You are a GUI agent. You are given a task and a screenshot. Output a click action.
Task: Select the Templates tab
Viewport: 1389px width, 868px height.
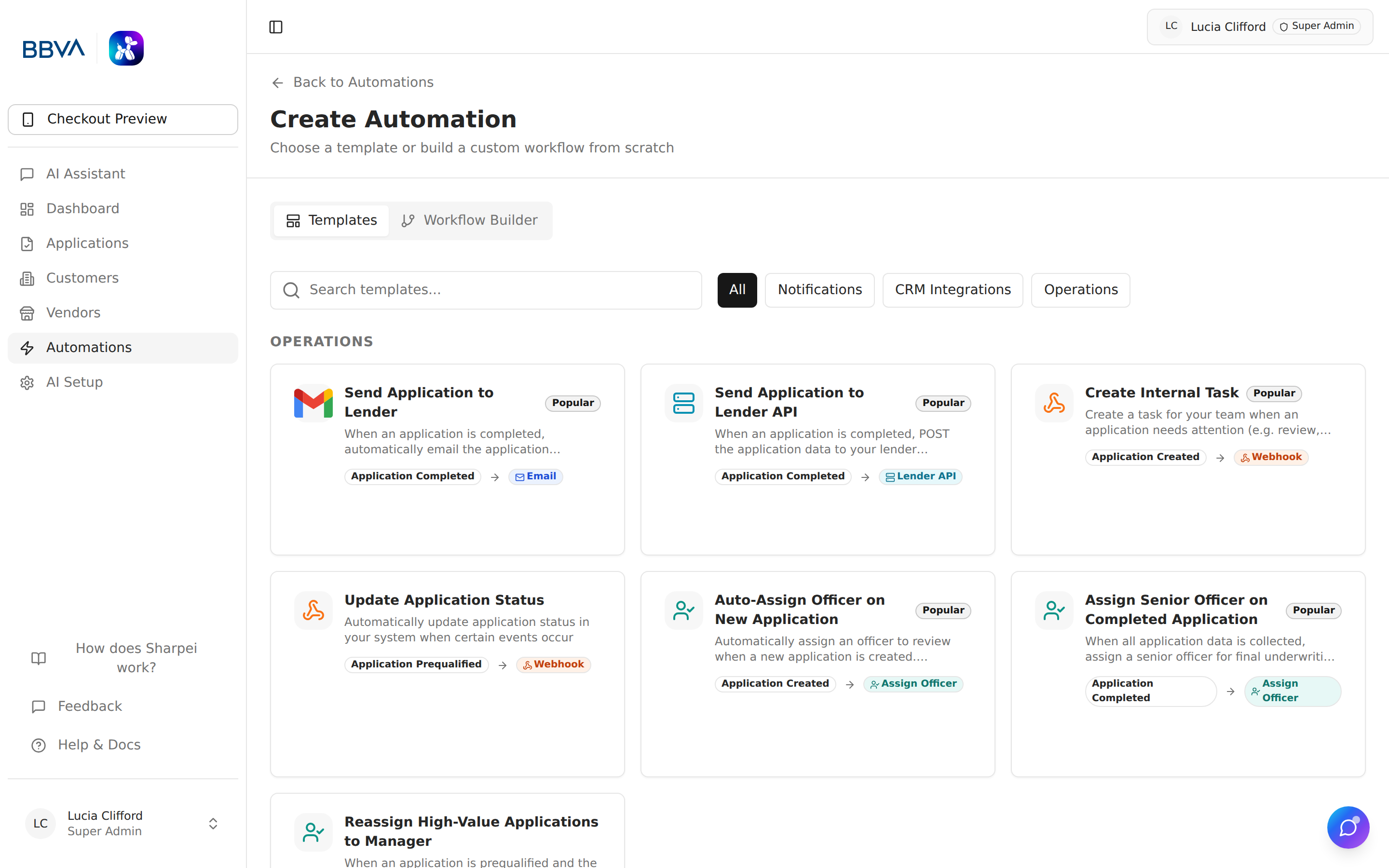[330, 220]
